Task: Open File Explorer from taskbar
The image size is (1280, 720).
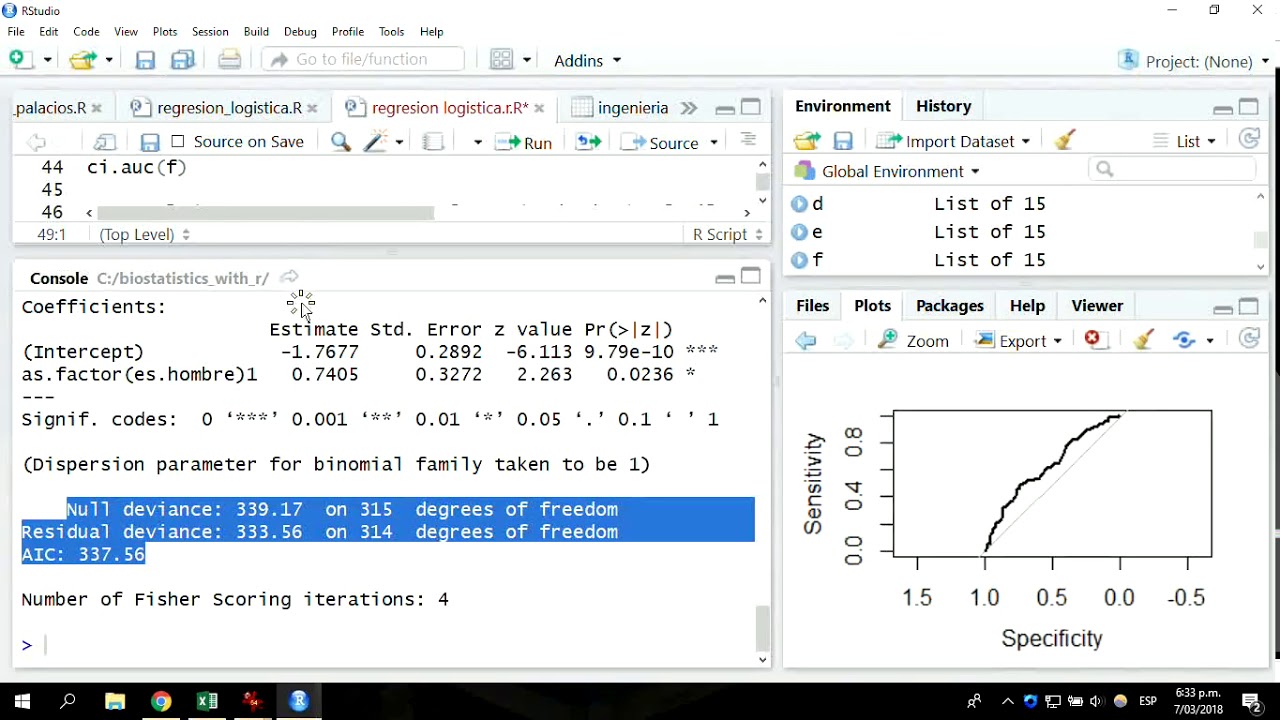Action: click(115, 701)
